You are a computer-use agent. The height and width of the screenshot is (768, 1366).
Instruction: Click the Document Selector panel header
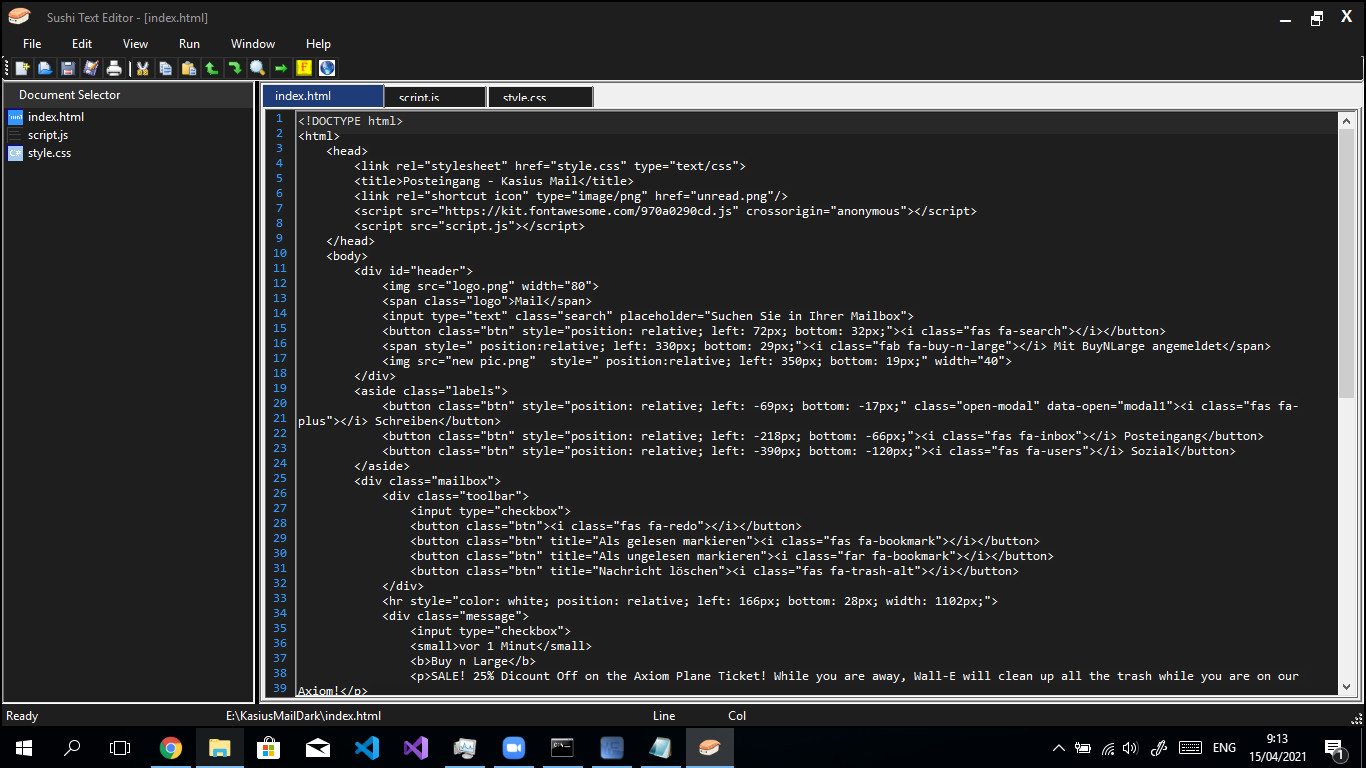[129, 95]
